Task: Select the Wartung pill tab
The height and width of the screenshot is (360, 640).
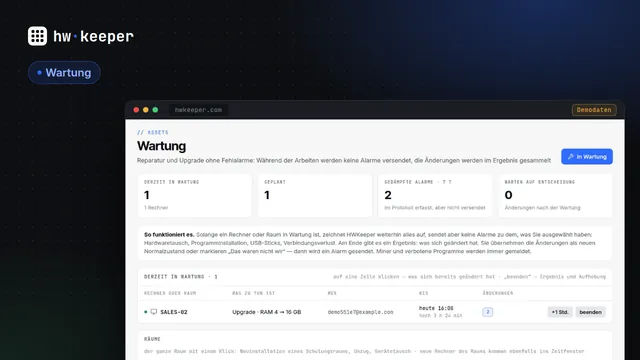Action: pyautogui.click(x=64, y=73)
